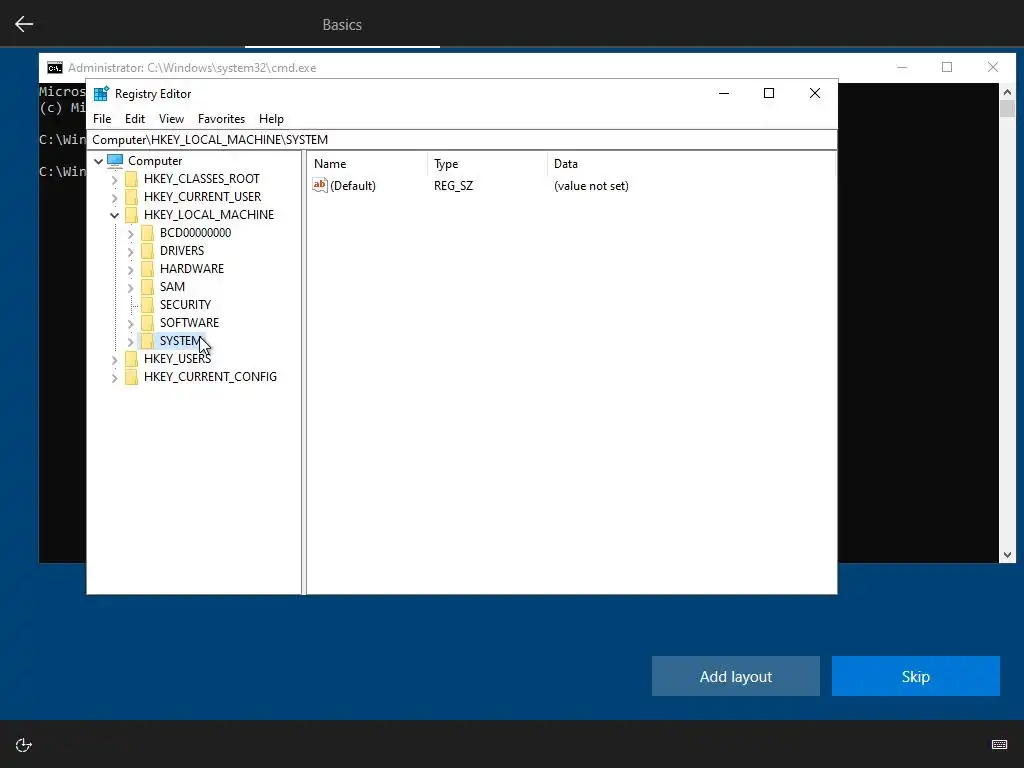
Task: Expand the DRIVERS key
Action: [x=131, y=251]
